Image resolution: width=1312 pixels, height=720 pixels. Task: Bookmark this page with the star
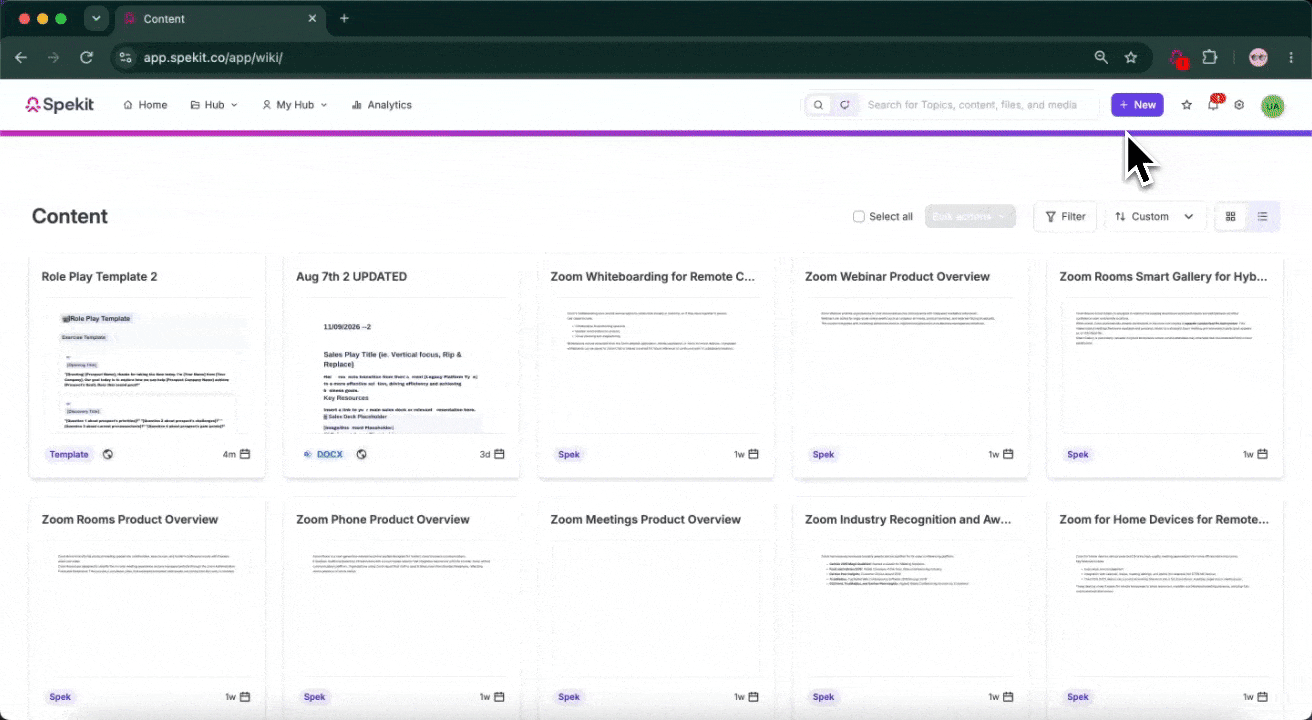click(x=1131, y=58)
